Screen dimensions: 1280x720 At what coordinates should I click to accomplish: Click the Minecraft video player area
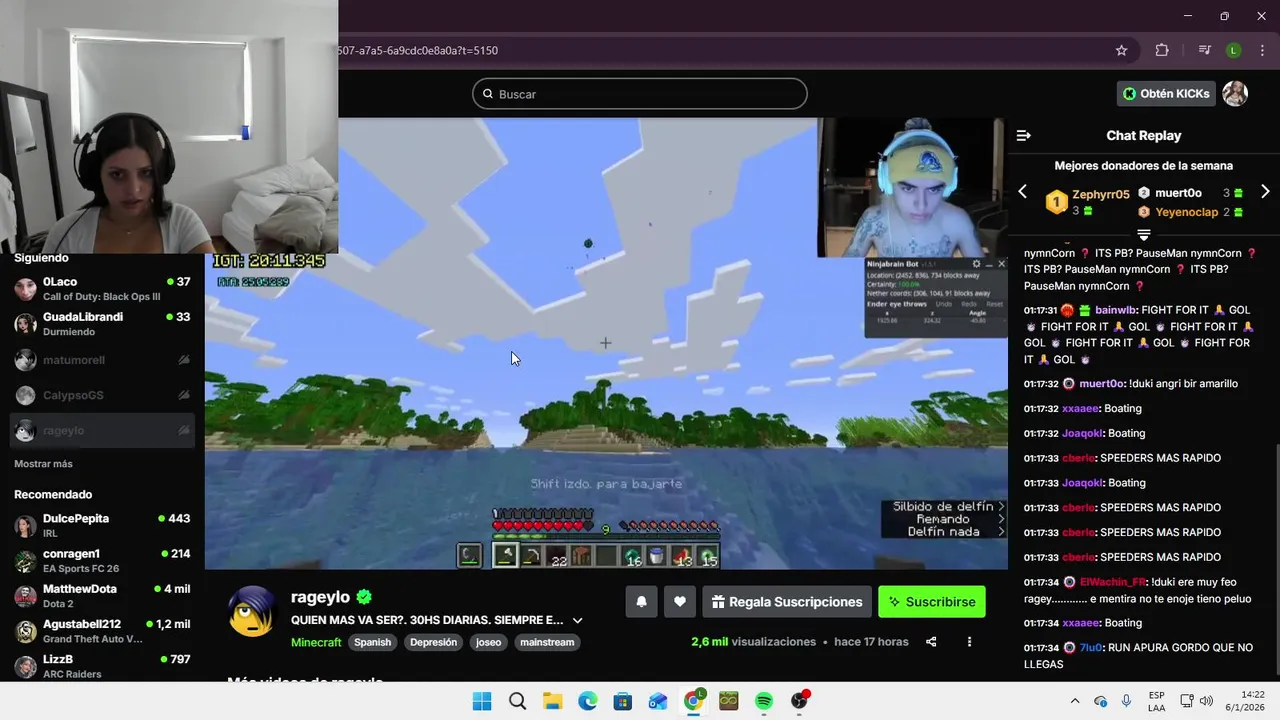coord(606,343)
